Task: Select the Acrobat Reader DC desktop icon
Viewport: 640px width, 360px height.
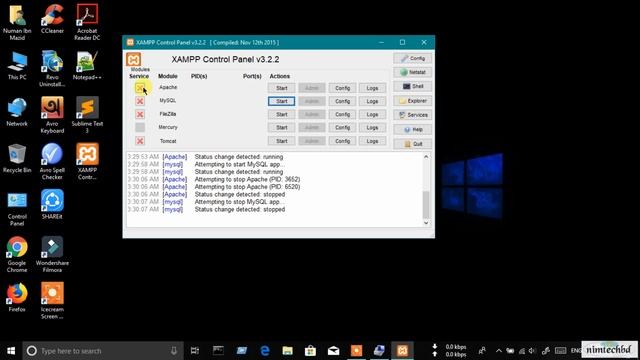Action: tap(87, 22)
